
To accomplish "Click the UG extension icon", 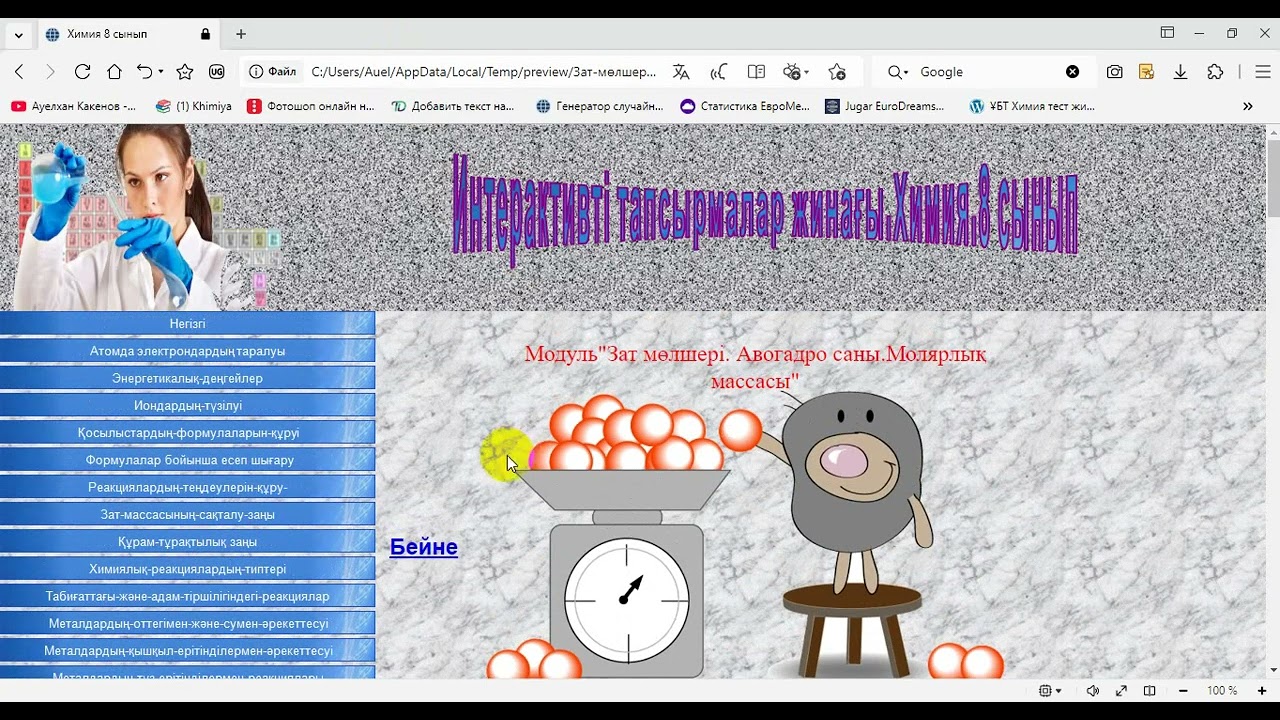I will [217, 72].
